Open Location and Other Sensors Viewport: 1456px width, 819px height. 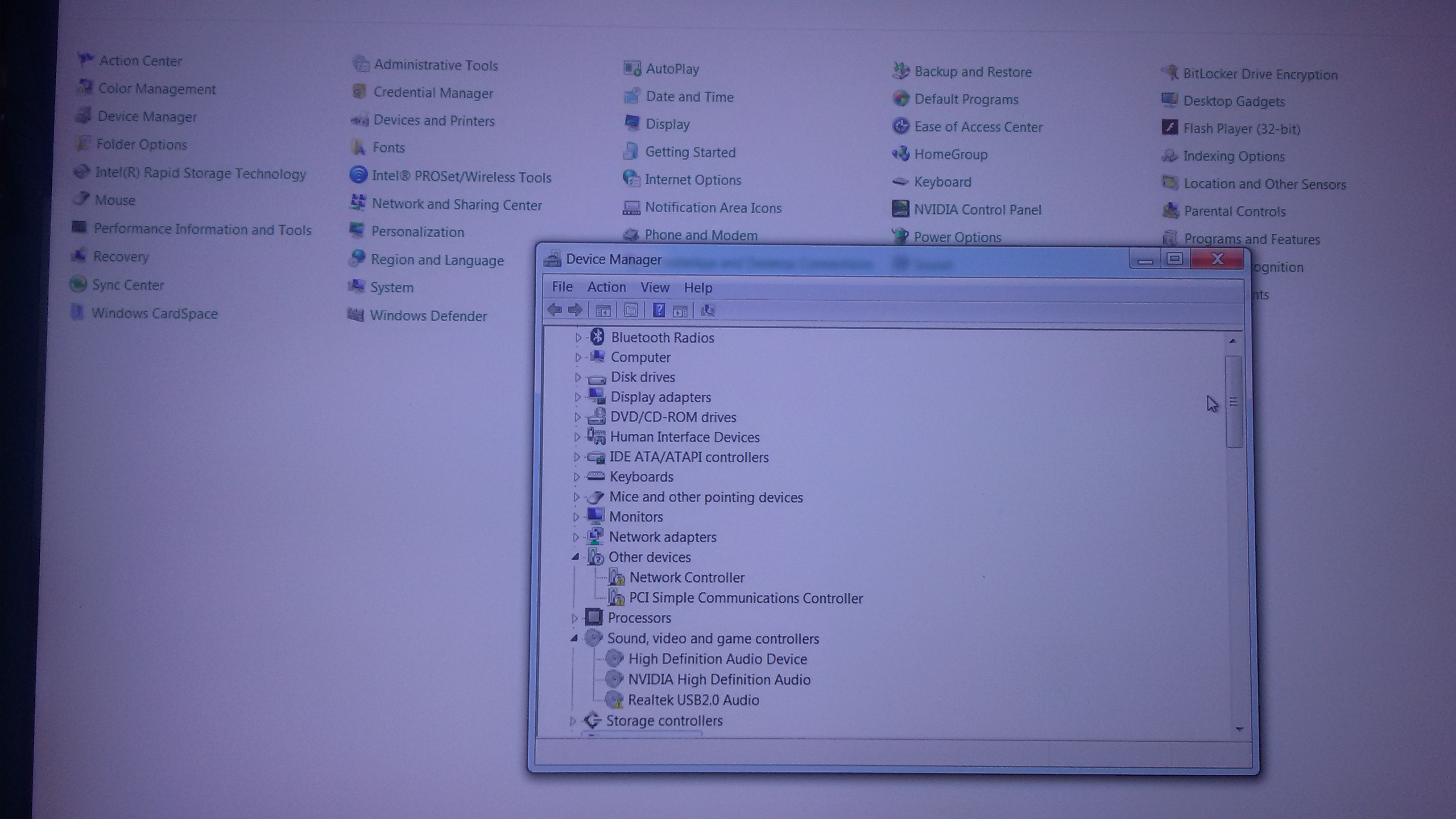(x=1265, y=184)
